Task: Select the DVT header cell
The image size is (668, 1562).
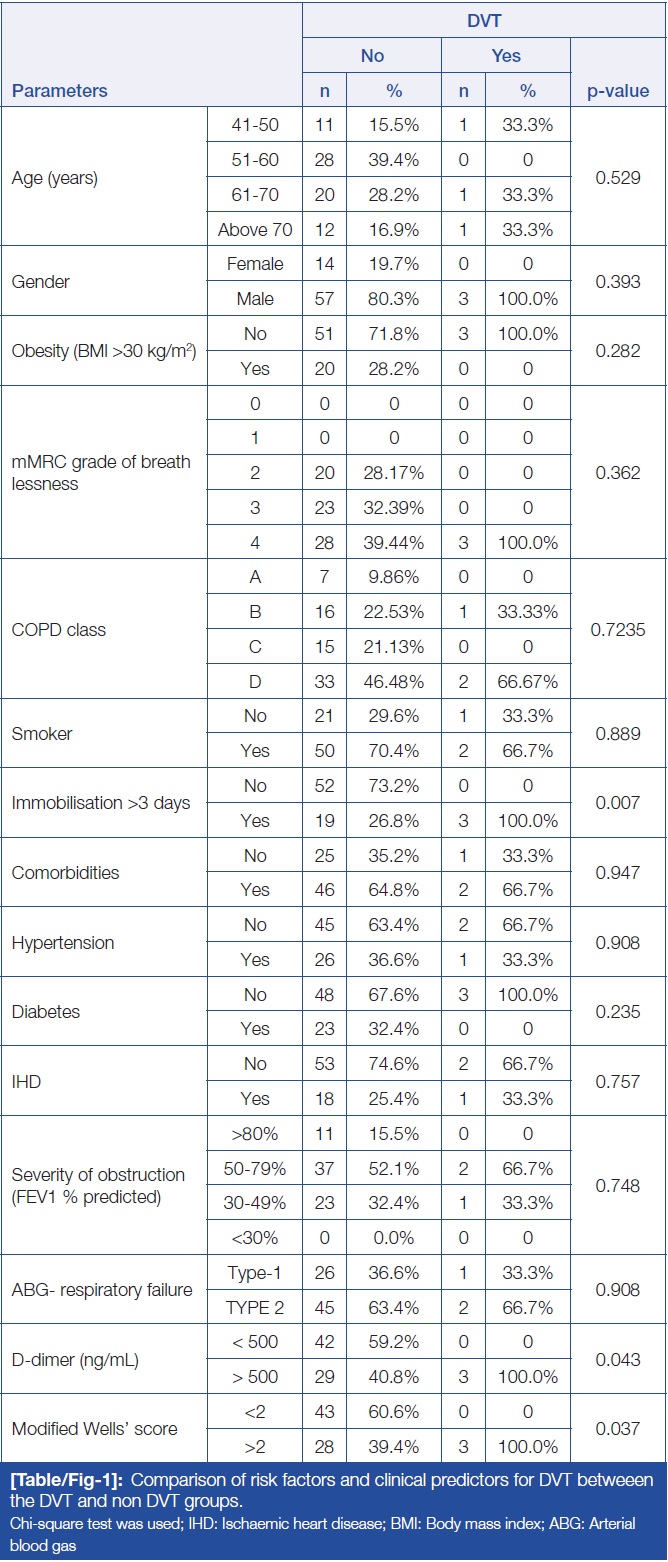Action: [x=484, y=20]
